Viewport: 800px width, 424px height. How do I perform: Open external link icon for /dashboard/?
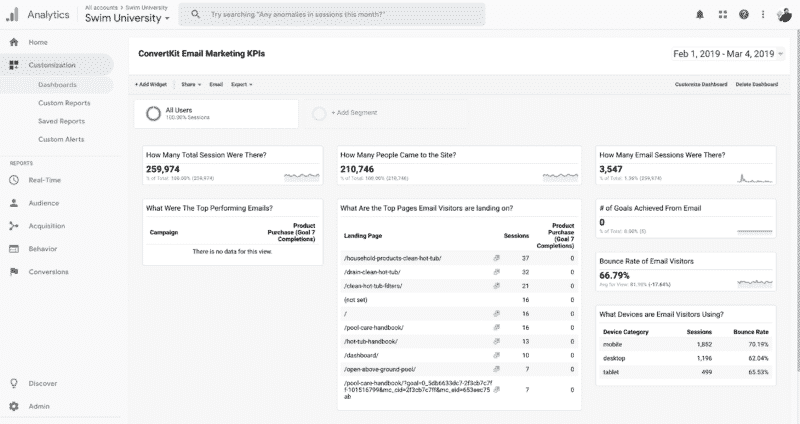496,355
